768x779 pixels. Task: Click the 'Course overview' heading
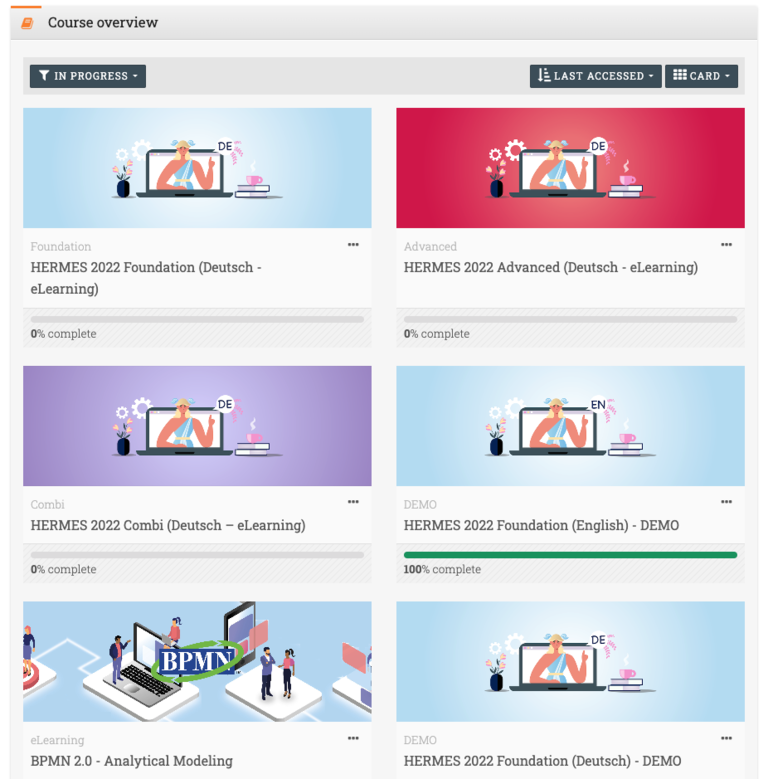(x=103, y=22)
